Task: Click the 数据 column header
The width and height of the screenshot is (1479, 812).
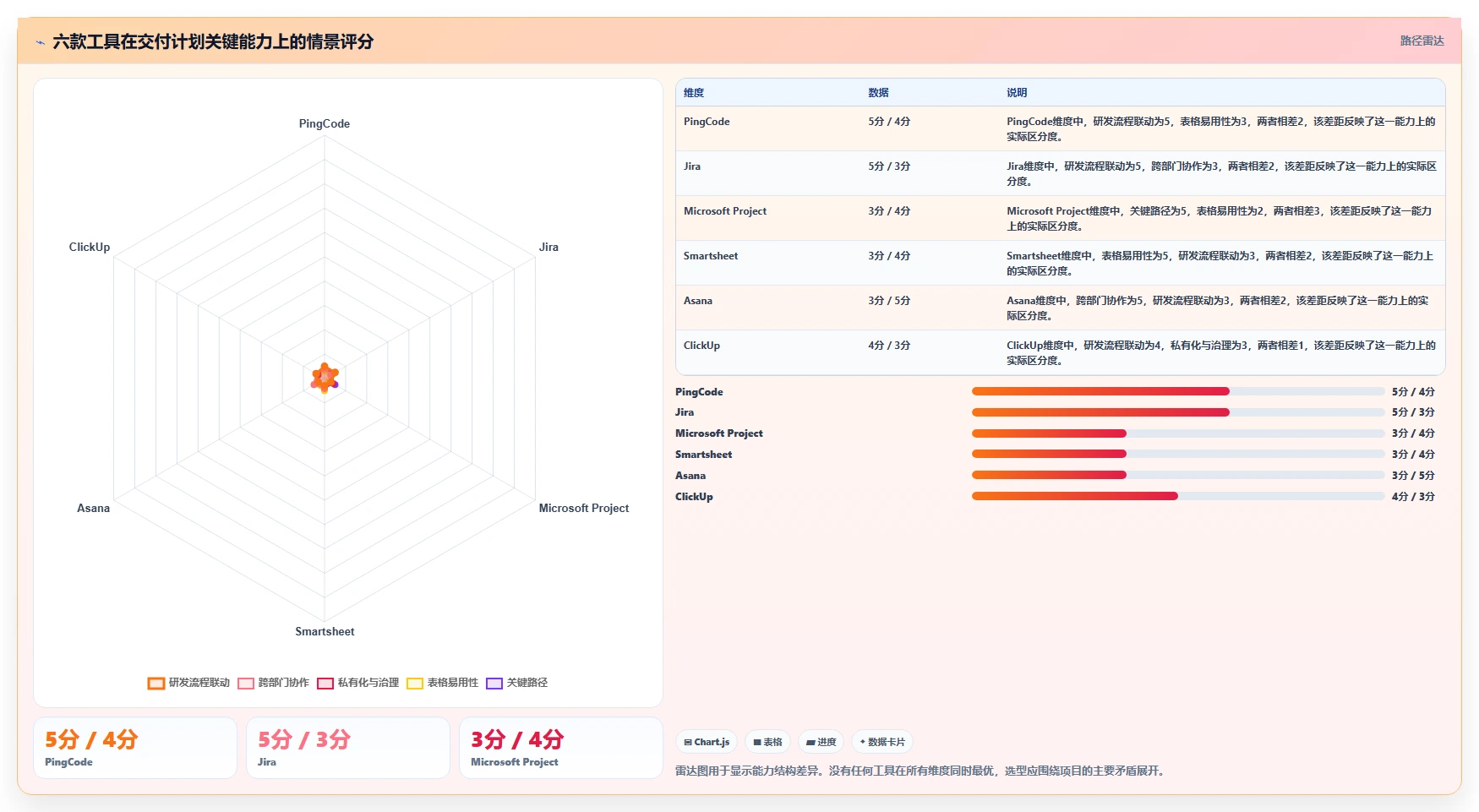Action: pyautogui.click(x=879, y=93)
